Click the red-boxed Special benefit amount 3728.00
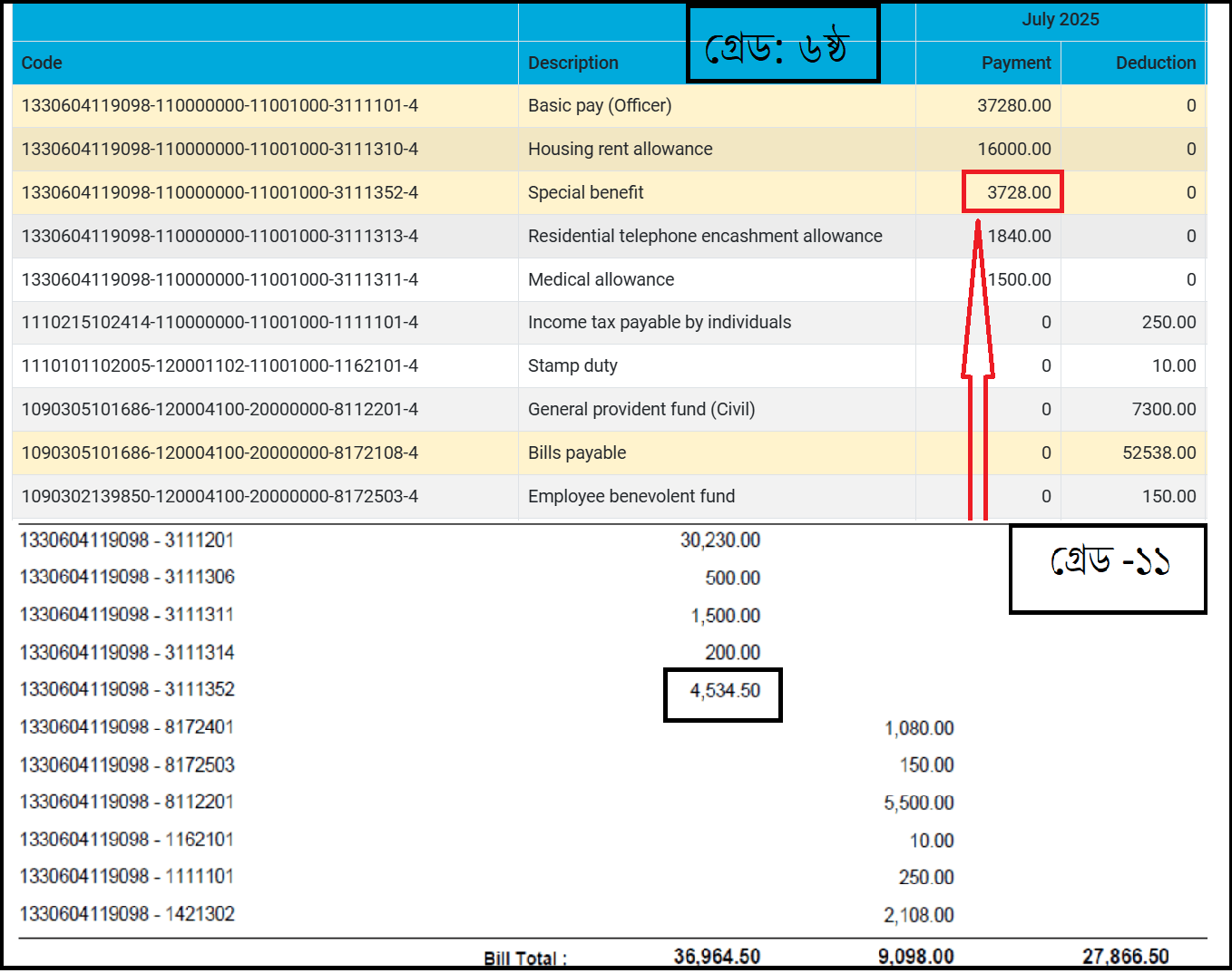The width and height of the screenshot is (1232, 973). [1018, 192]
